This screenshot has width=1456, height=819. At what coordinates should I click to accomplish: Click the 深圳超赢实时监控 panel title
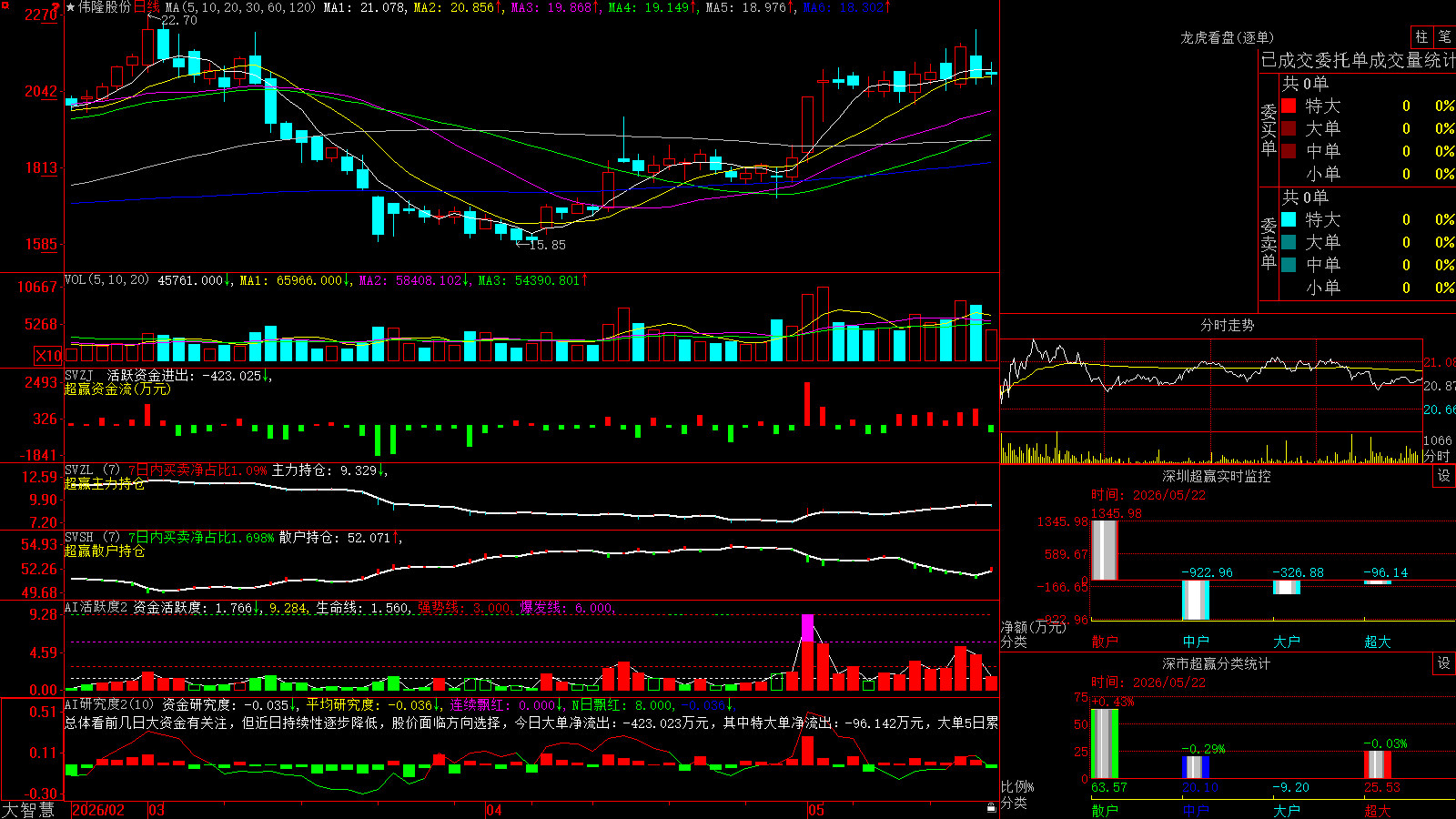pyautogui.click(x=1217, y=476)
